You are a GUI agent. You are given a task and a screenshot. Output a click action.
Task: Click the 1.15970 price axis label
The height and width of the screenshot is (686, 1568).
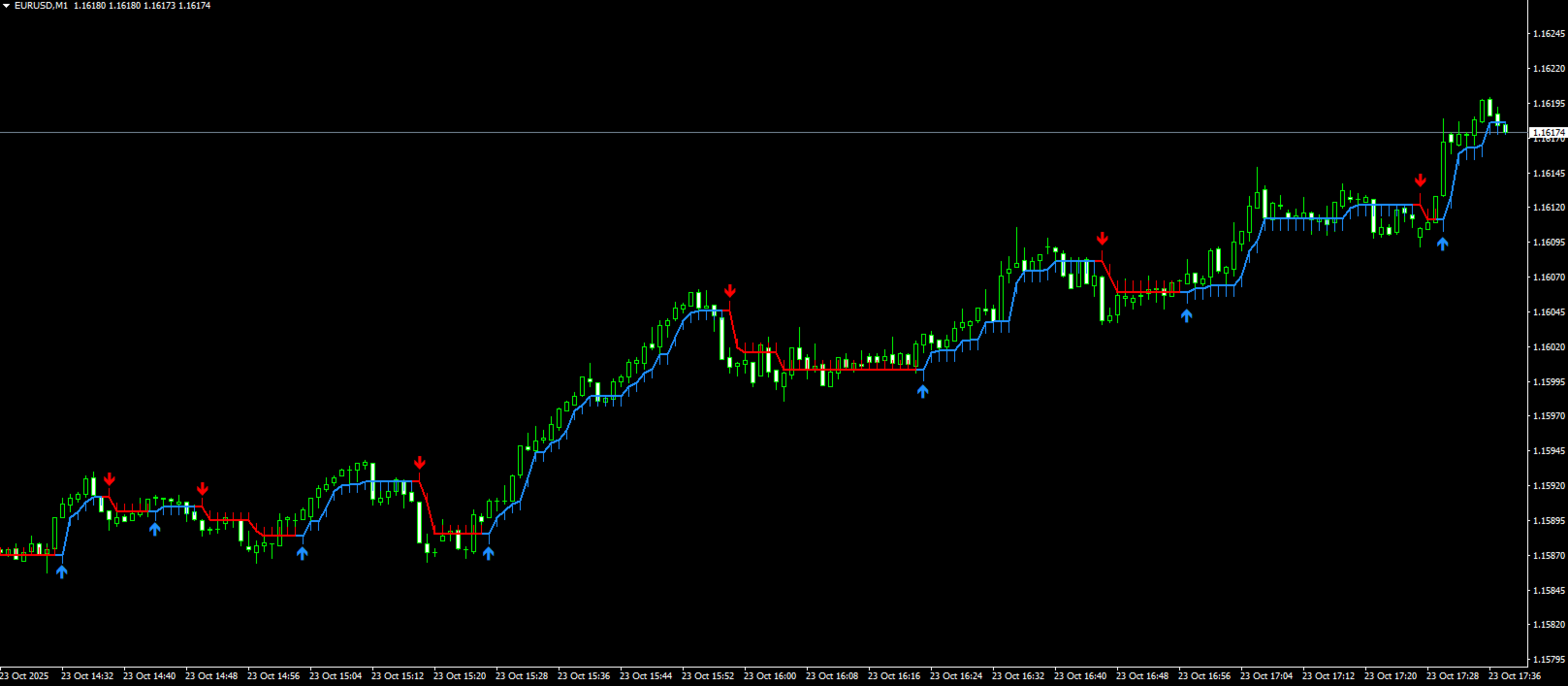click(1549, 416)
